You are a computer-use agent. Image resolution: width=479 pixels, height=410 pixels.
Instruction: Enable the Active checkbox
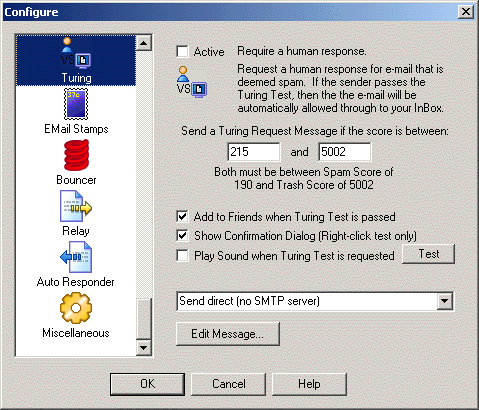tap(182, 52)
